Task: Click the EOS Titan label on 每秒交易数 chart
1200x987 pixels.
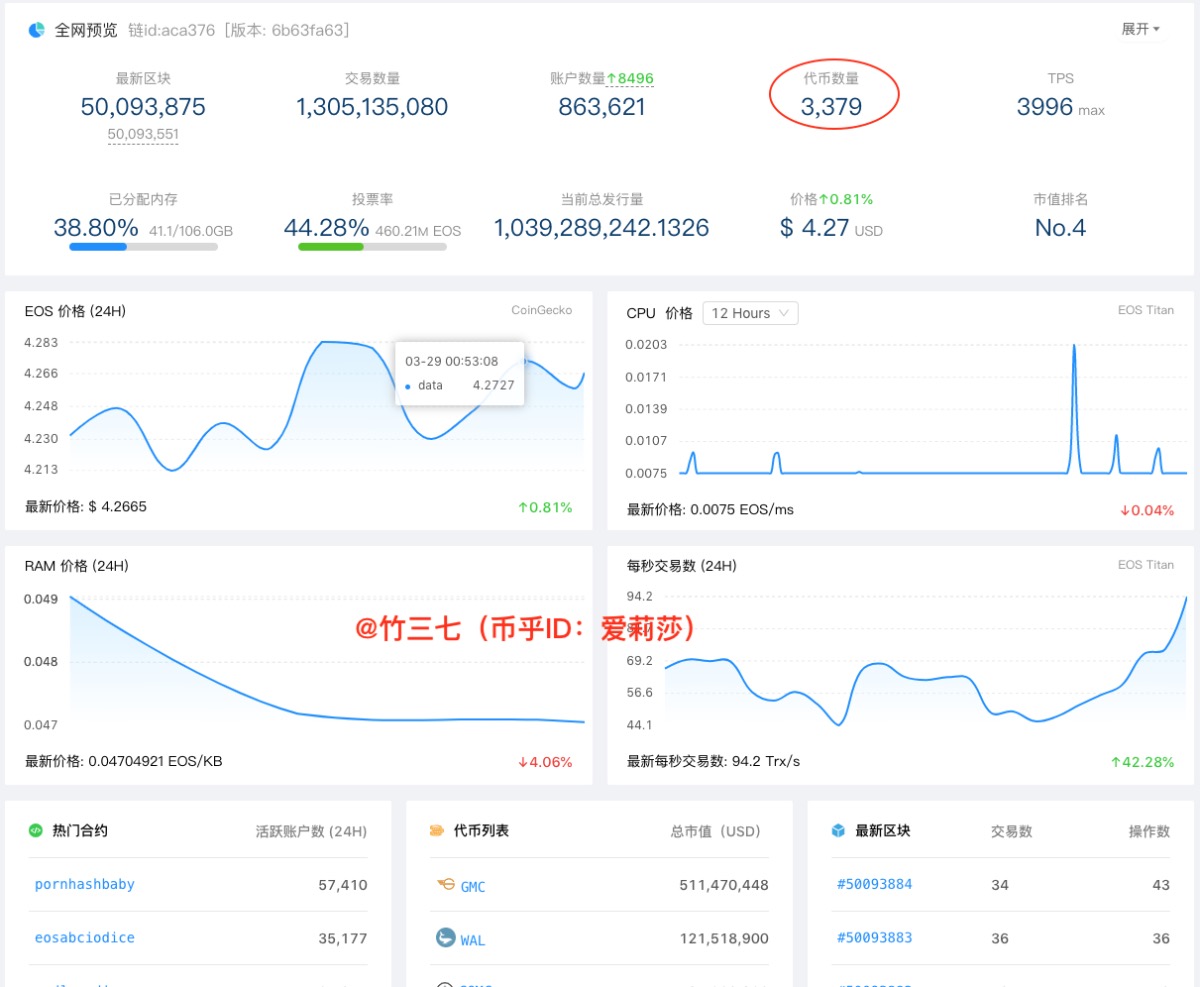Action: pyautogui.click(x=1146, y=565)
